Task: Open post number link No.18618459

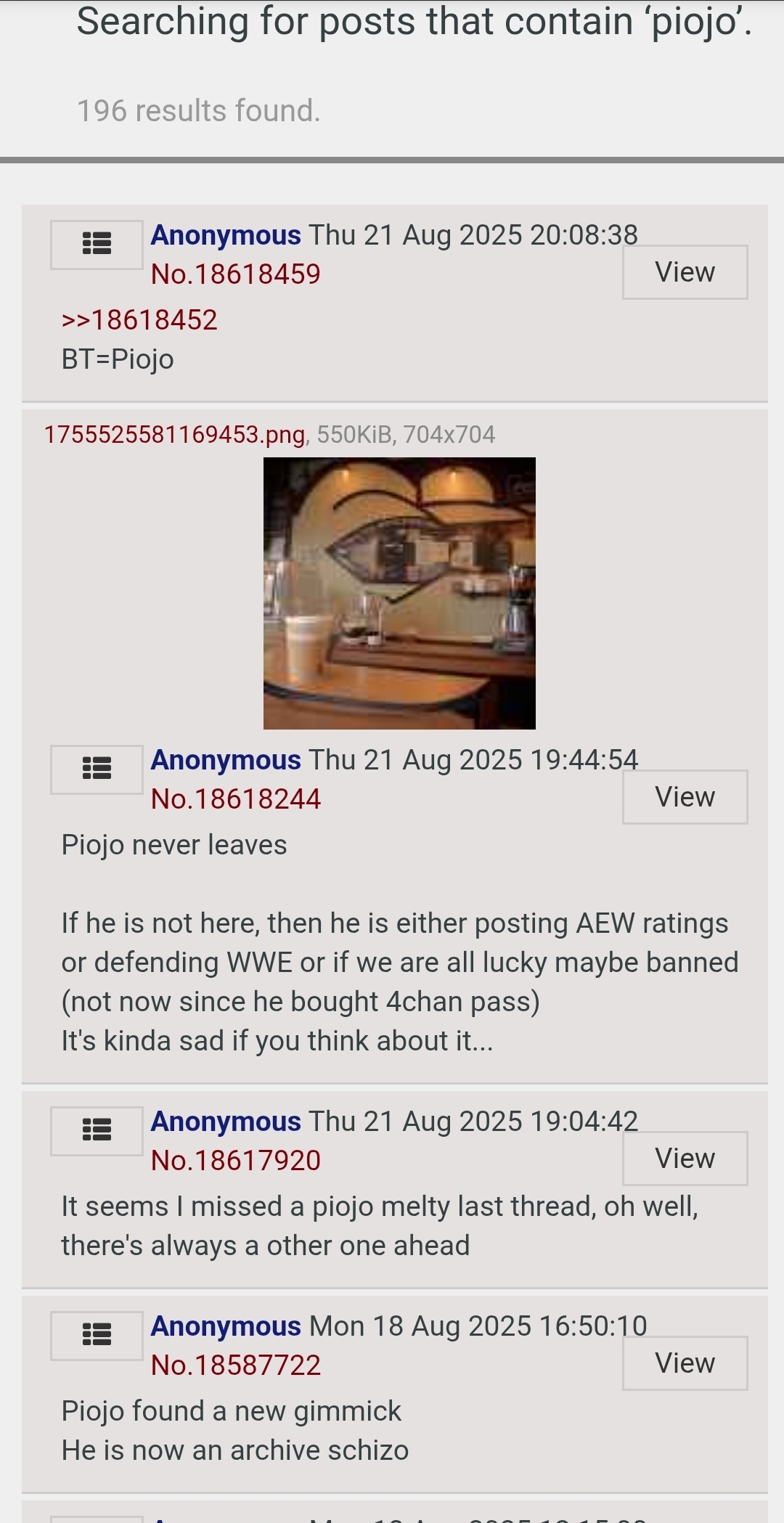Action: coord(235,274)
